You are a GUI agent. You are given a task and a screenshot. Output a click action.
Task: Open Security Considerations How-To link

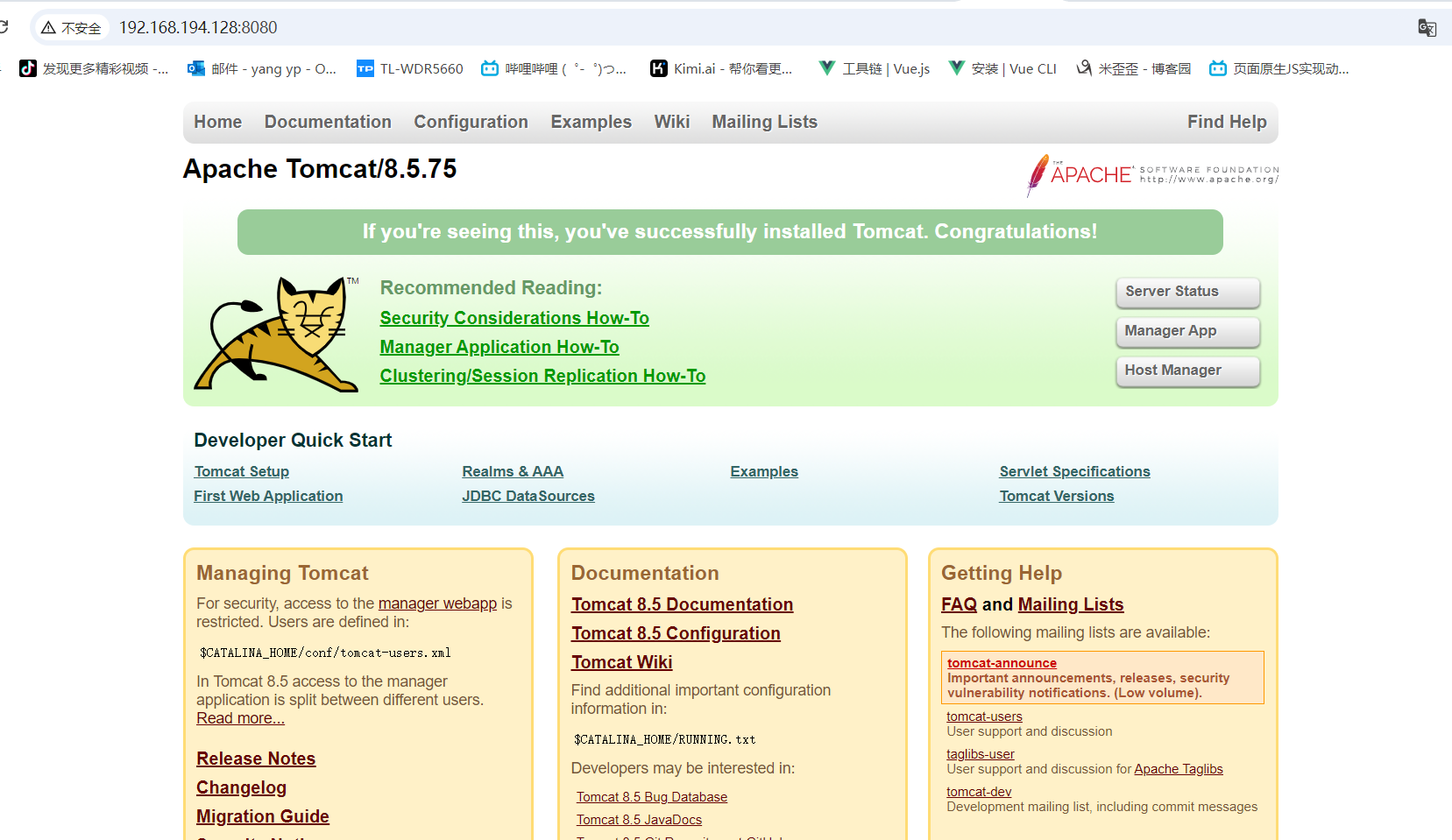(514, 318)
